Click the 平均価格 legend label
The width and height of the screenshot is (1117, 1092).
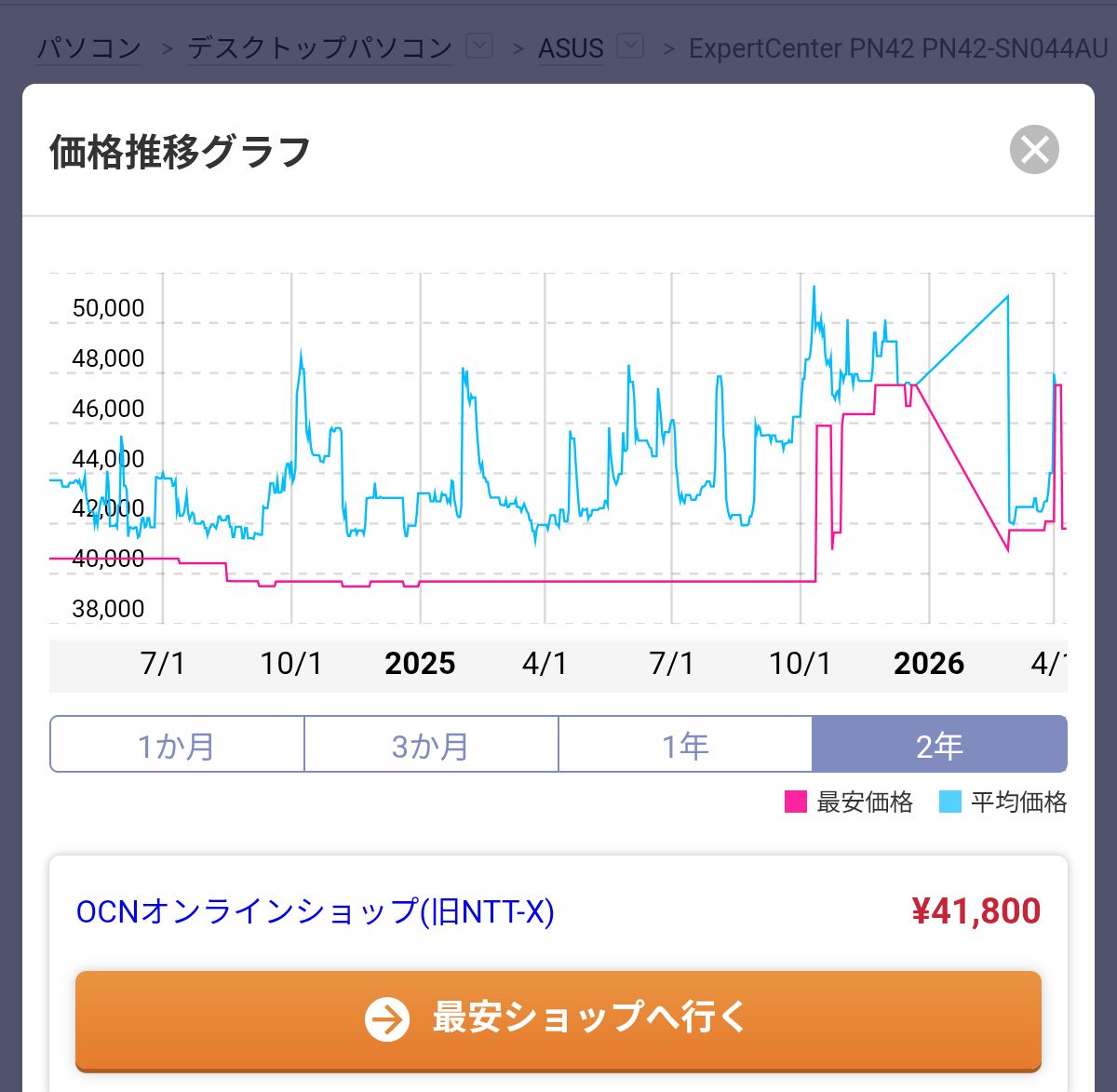click(1018, 802)
